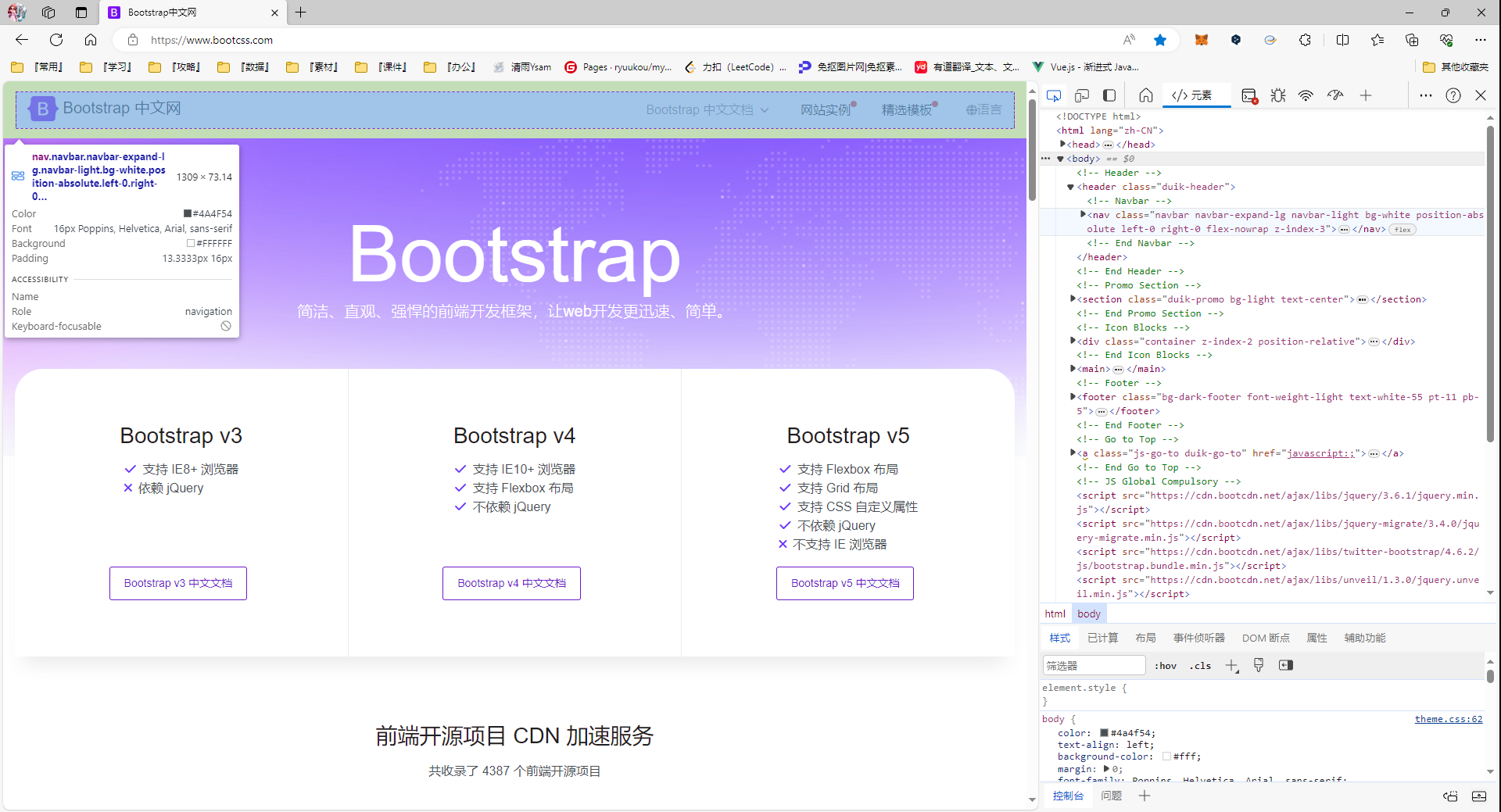Open the Extensions puzzle icon

click(1305, 40)
